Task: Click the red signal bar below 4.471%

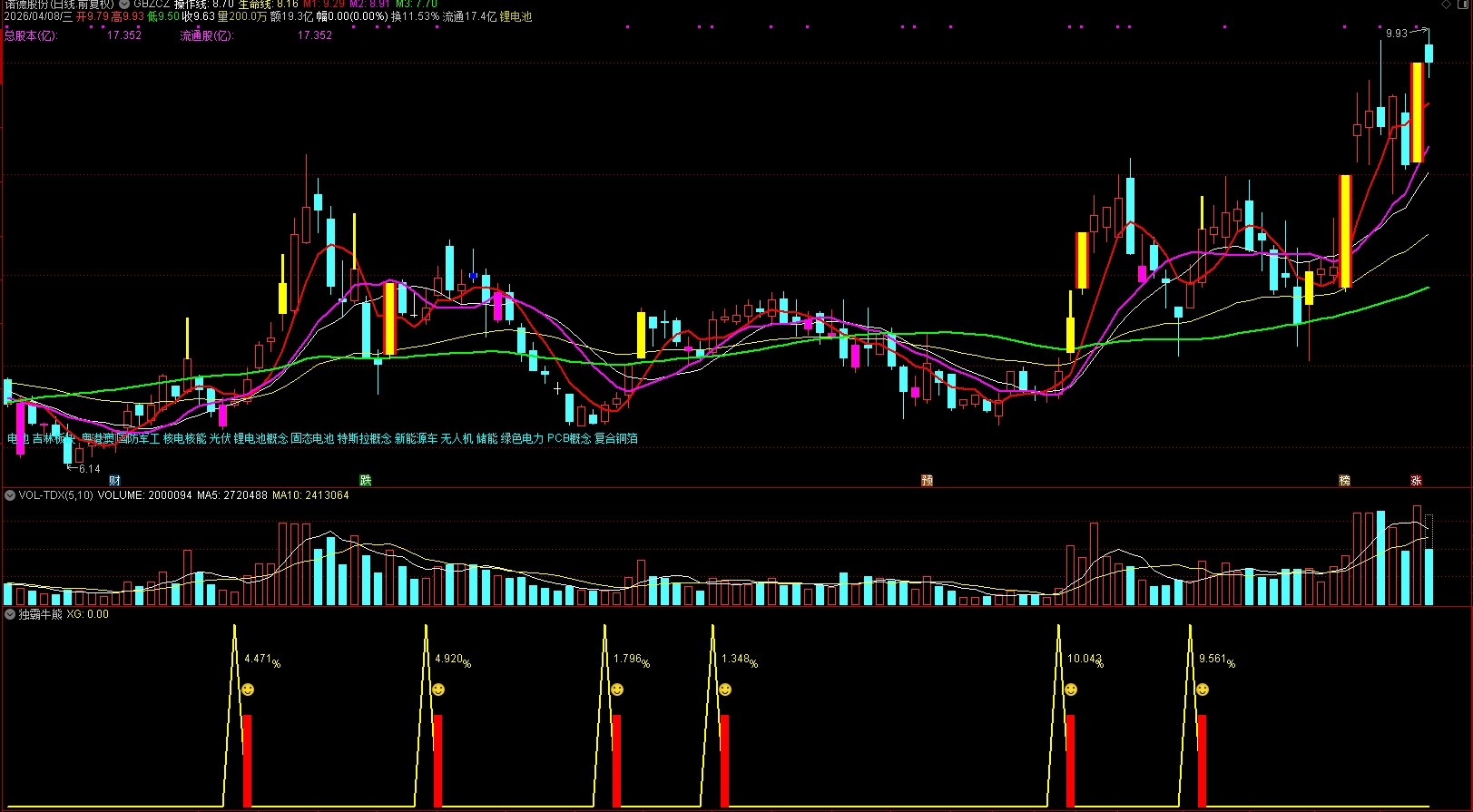Action: (248, 760)
